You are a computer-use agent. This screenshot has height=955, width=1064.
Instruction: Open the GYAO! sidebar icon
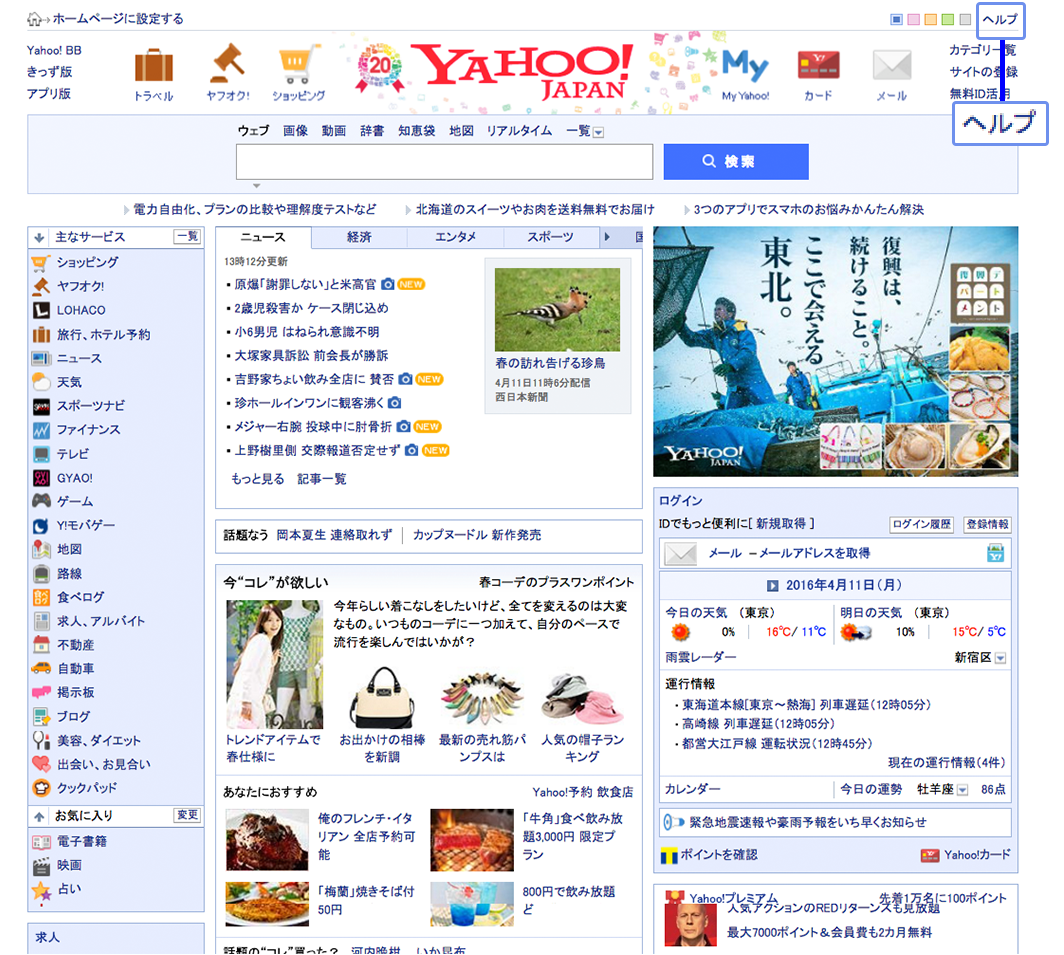point(41,478)
